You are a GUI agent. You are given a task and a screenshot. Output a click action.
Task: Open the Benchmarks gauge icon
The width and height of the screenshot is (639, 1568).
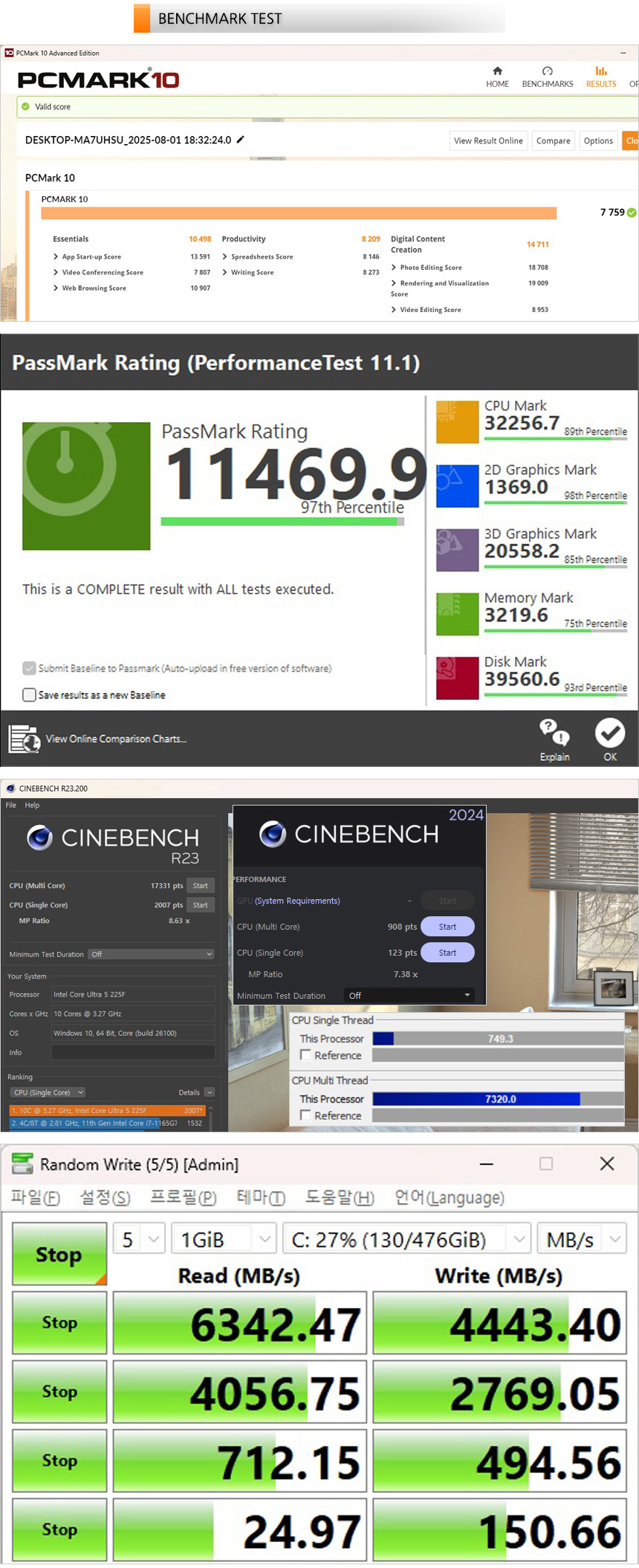click(x=547, y=71)
